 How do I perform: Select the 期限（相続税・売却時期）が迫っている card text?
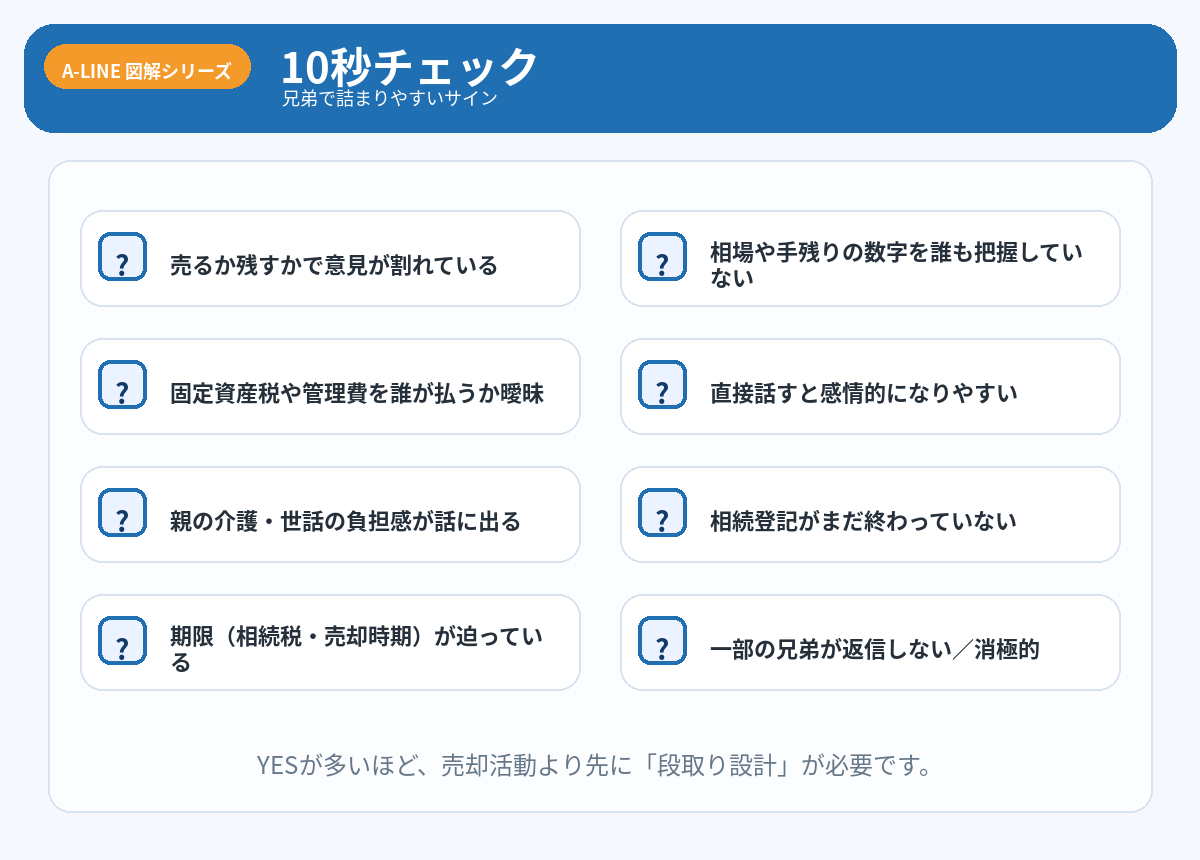coord(356,649)
